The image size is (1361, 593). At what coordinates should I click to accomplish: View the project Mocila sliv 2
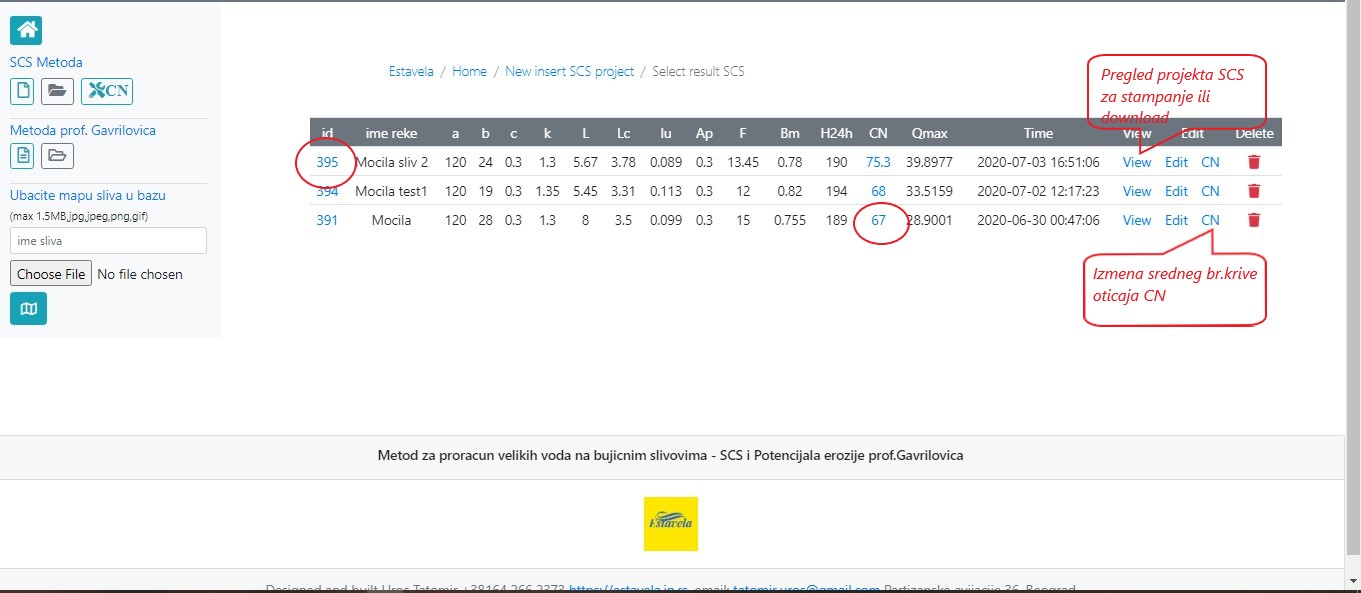tap(1137, 162)
